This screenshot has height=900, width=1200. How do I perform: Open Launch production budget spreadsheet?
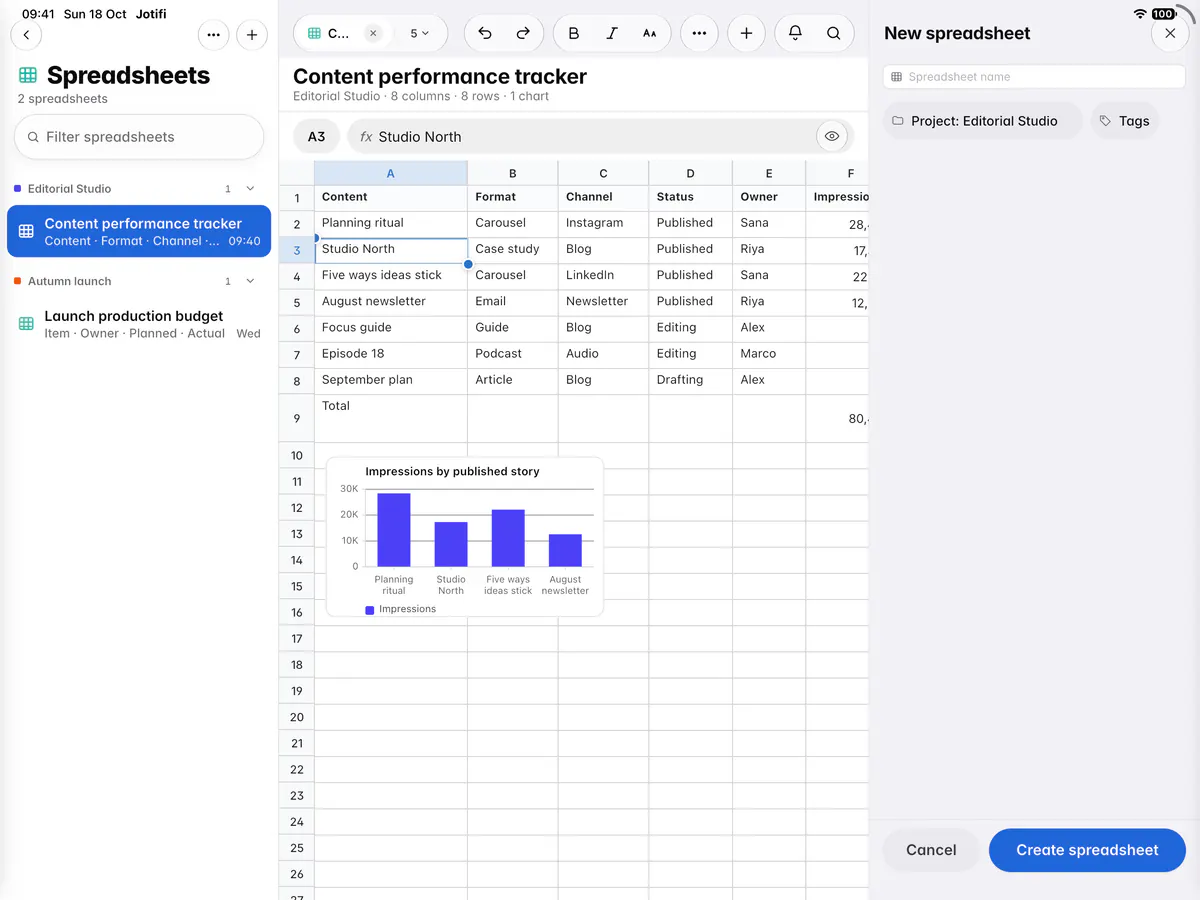(139, 324)
